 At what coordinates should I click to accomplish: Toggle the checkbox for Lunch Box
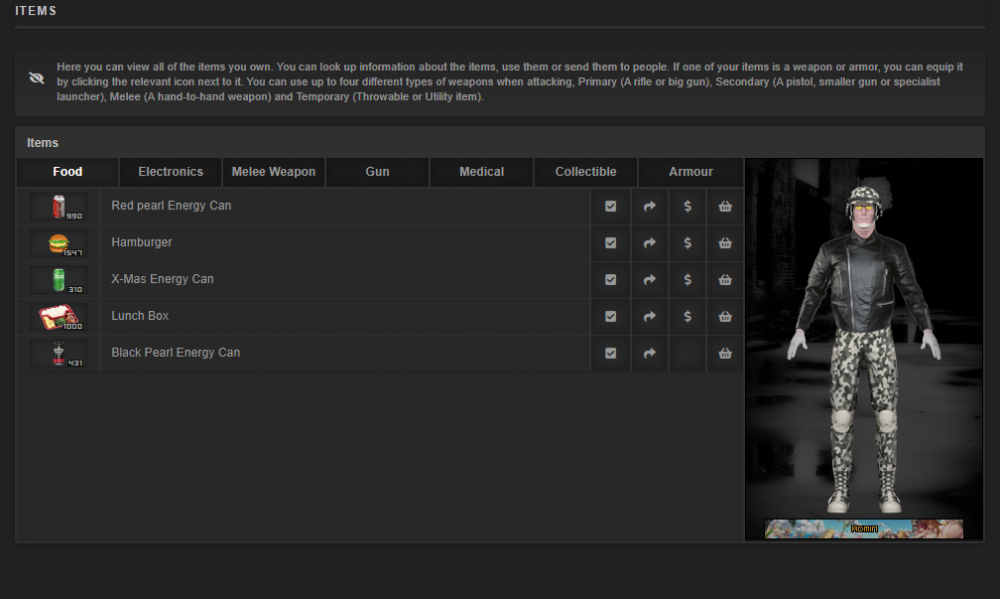611,316
